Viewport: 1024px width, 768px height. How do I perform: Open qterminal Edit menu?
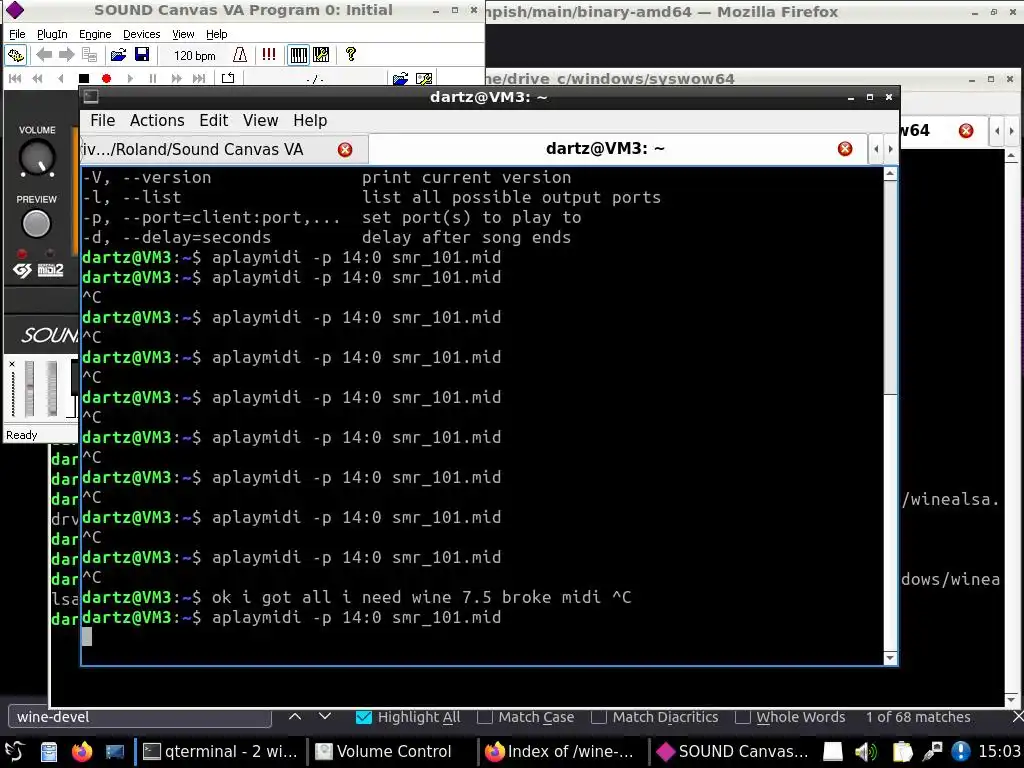214,121
